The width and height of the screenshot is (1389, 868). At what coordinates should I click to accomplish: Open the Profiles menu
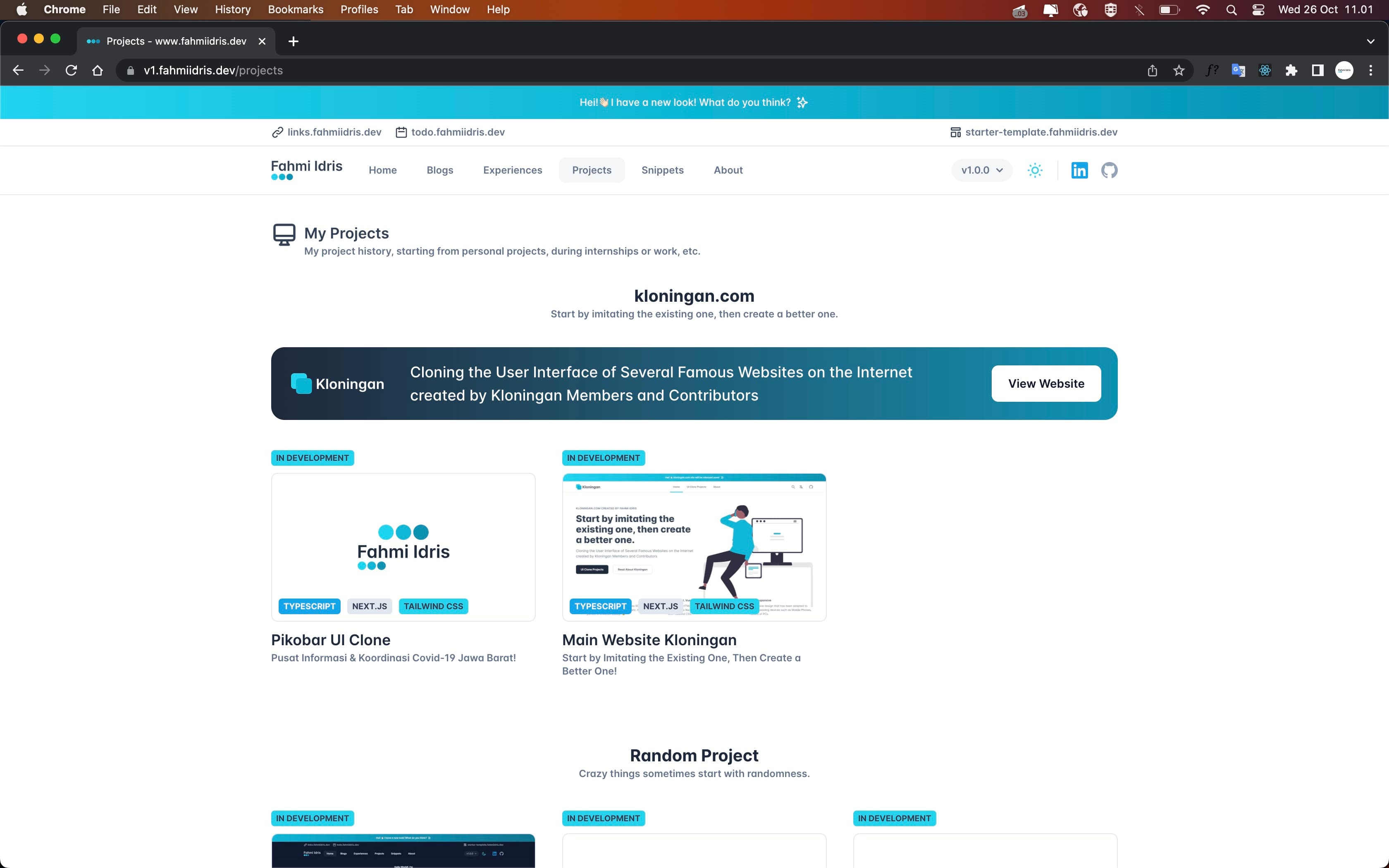click(359, 9)
